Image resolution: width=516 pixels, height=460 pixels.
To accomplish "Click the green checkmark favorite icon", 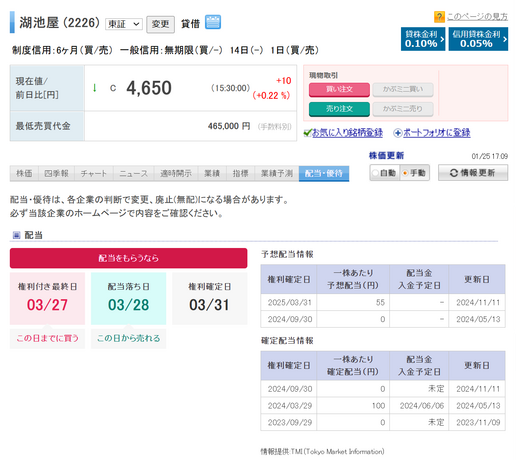I will (x=307, y=133).
